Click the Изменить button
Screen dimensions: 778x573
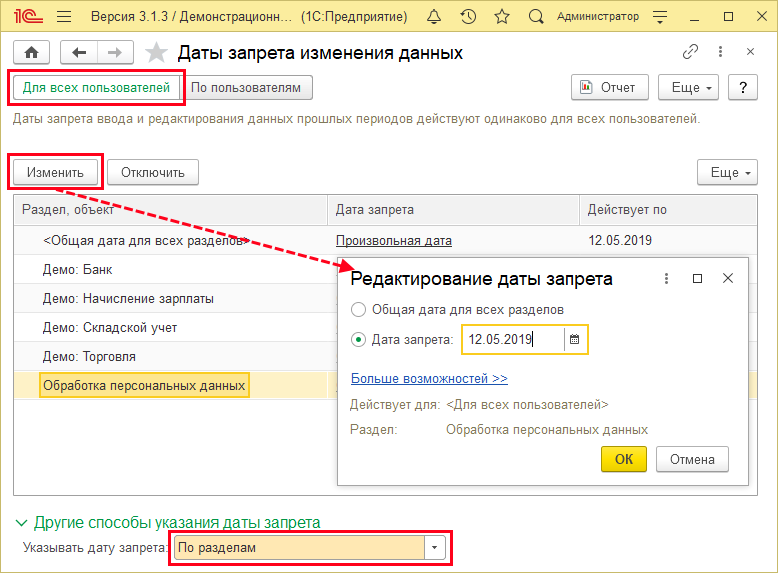55,173
